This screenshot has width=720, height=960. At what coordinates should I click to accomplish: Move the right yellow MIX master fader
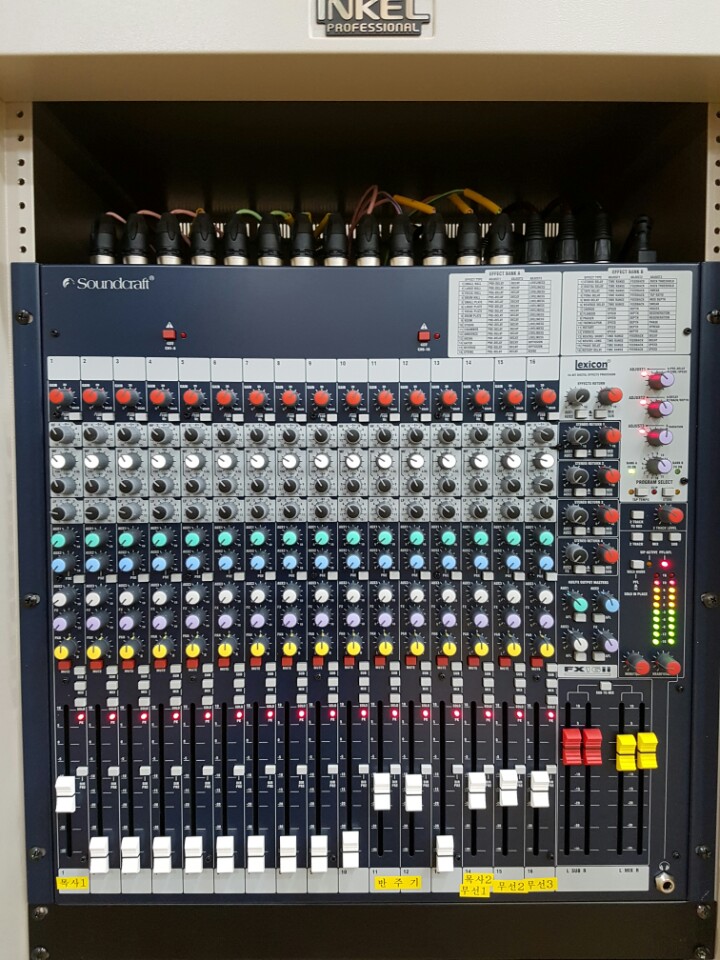point(647,751)
